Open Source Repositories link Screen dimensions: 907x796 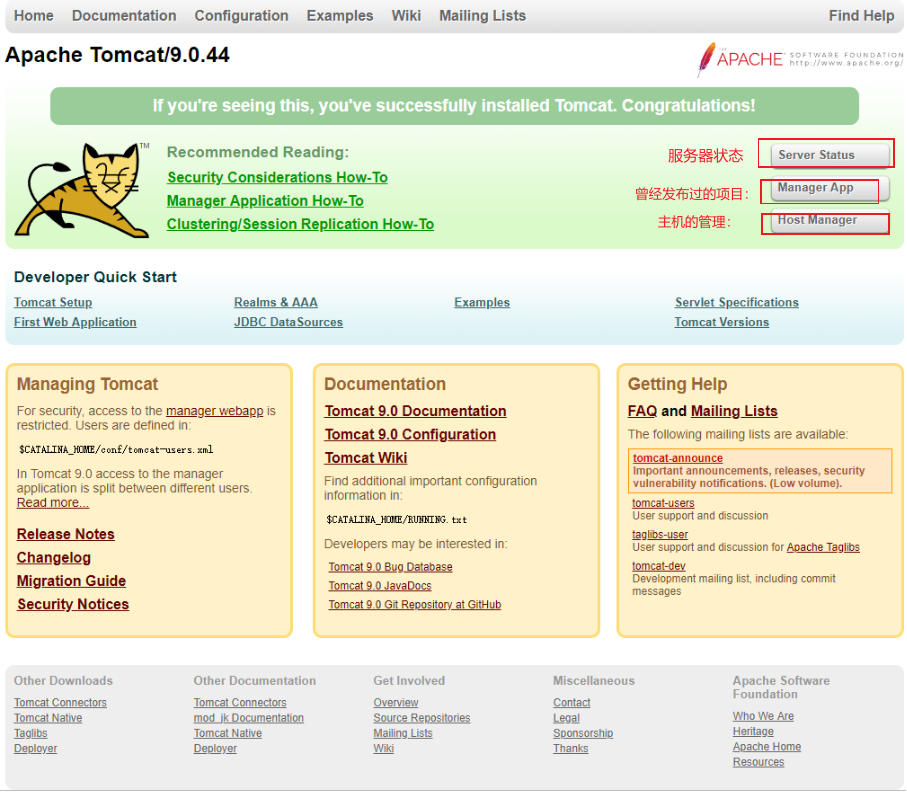422,718
